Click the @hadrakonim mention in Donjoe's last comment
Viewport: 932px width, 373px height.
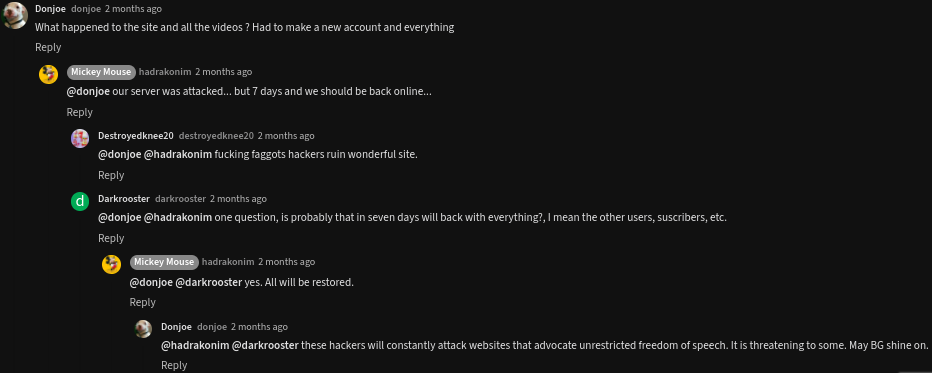195,345
